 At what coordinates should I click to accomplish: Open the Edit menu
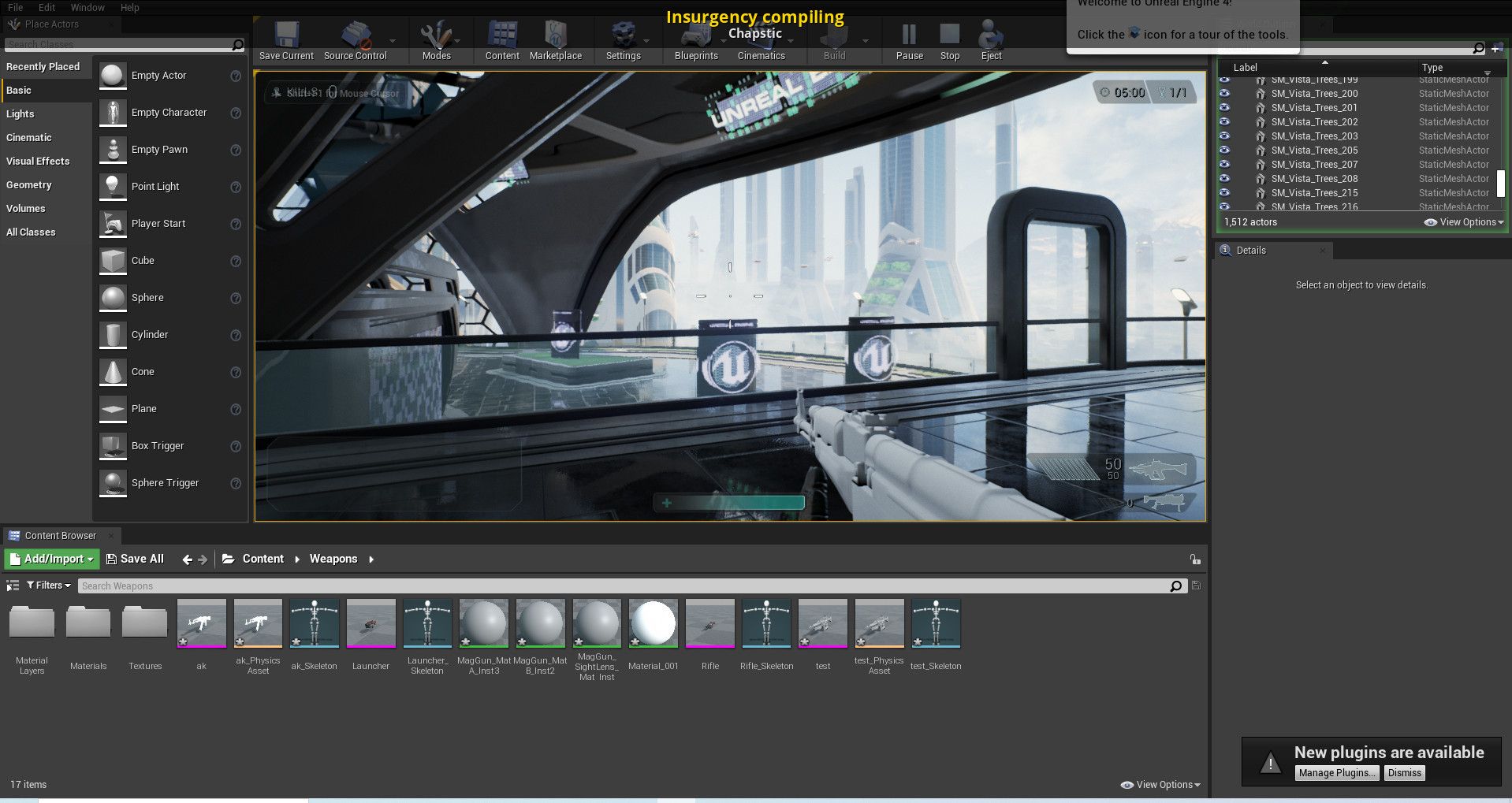[x=47, y=7]
